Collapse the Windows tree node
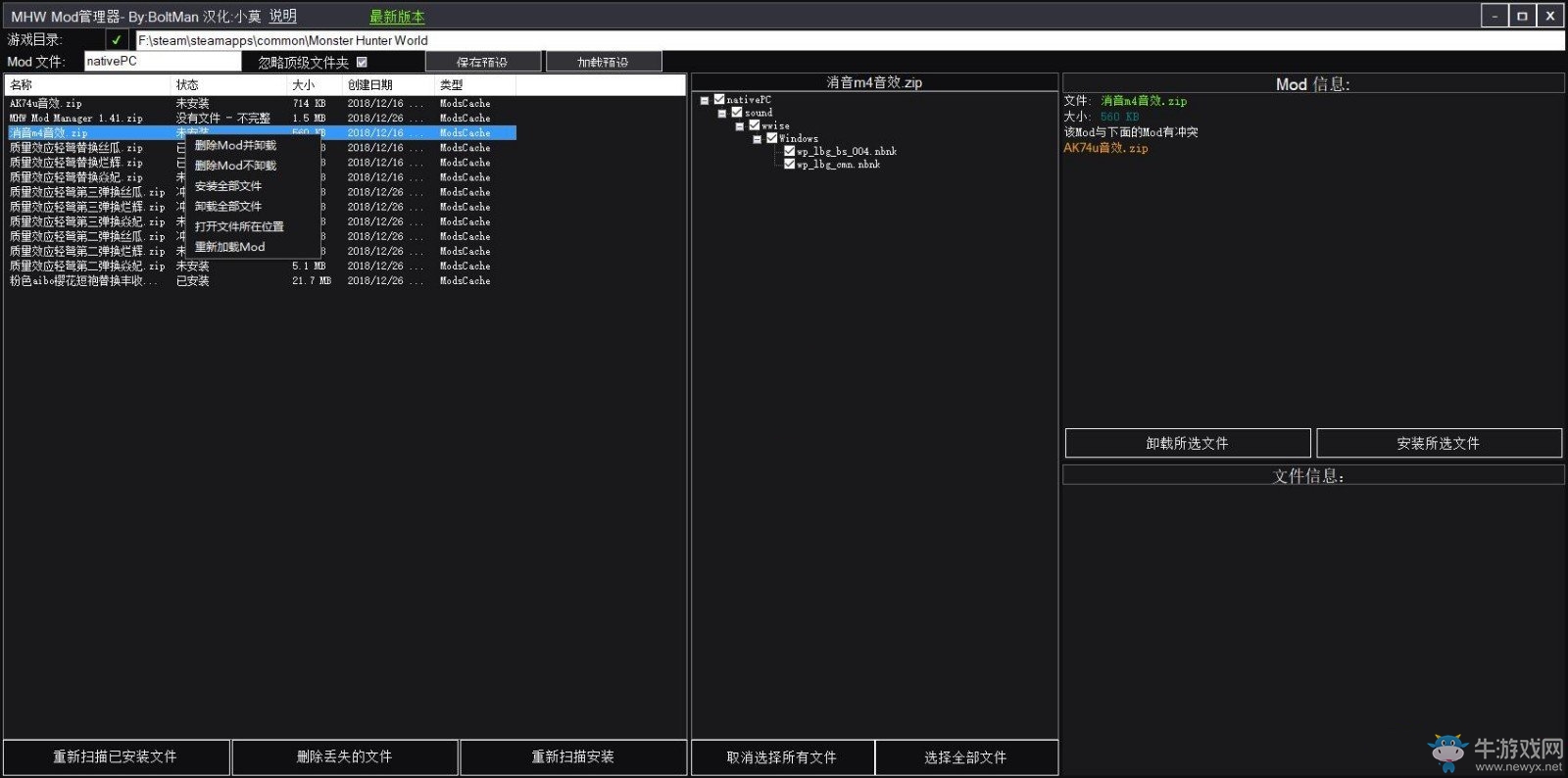1568x778 pixels. [x=757, y=139]
